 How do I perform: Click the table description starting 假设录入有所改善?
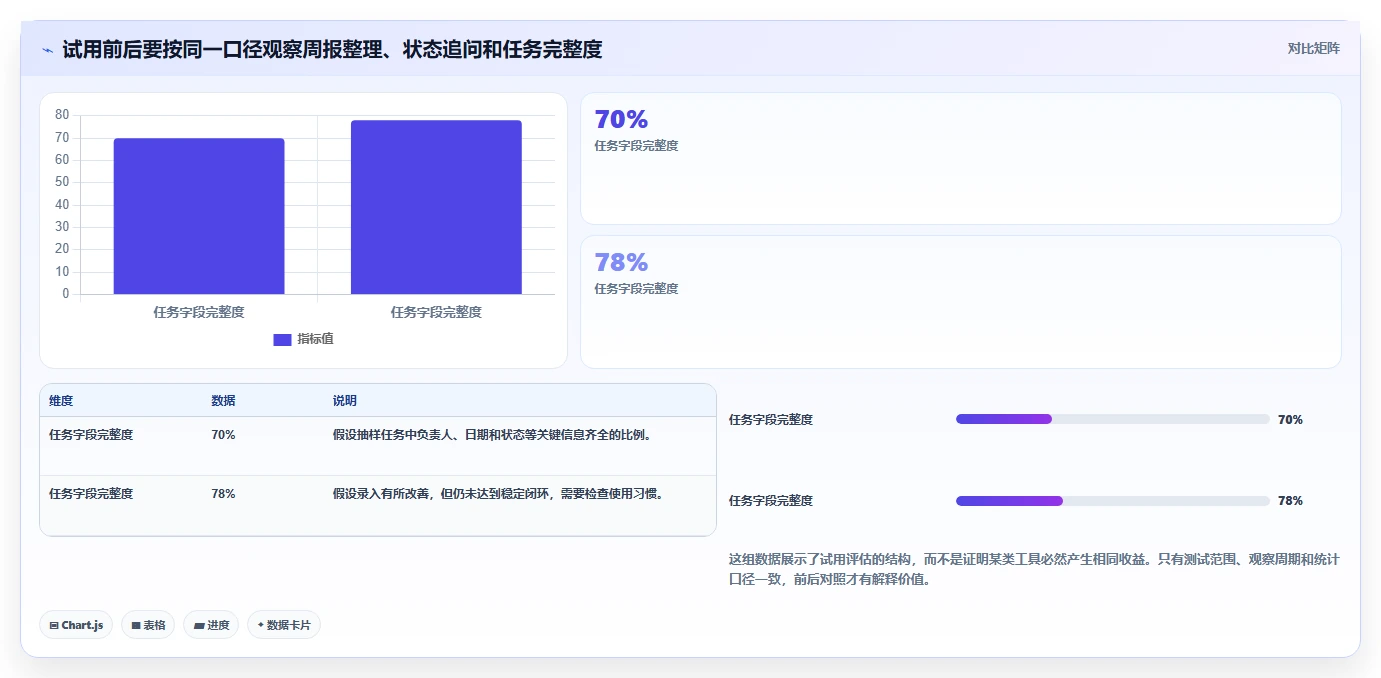coord(498,494)
